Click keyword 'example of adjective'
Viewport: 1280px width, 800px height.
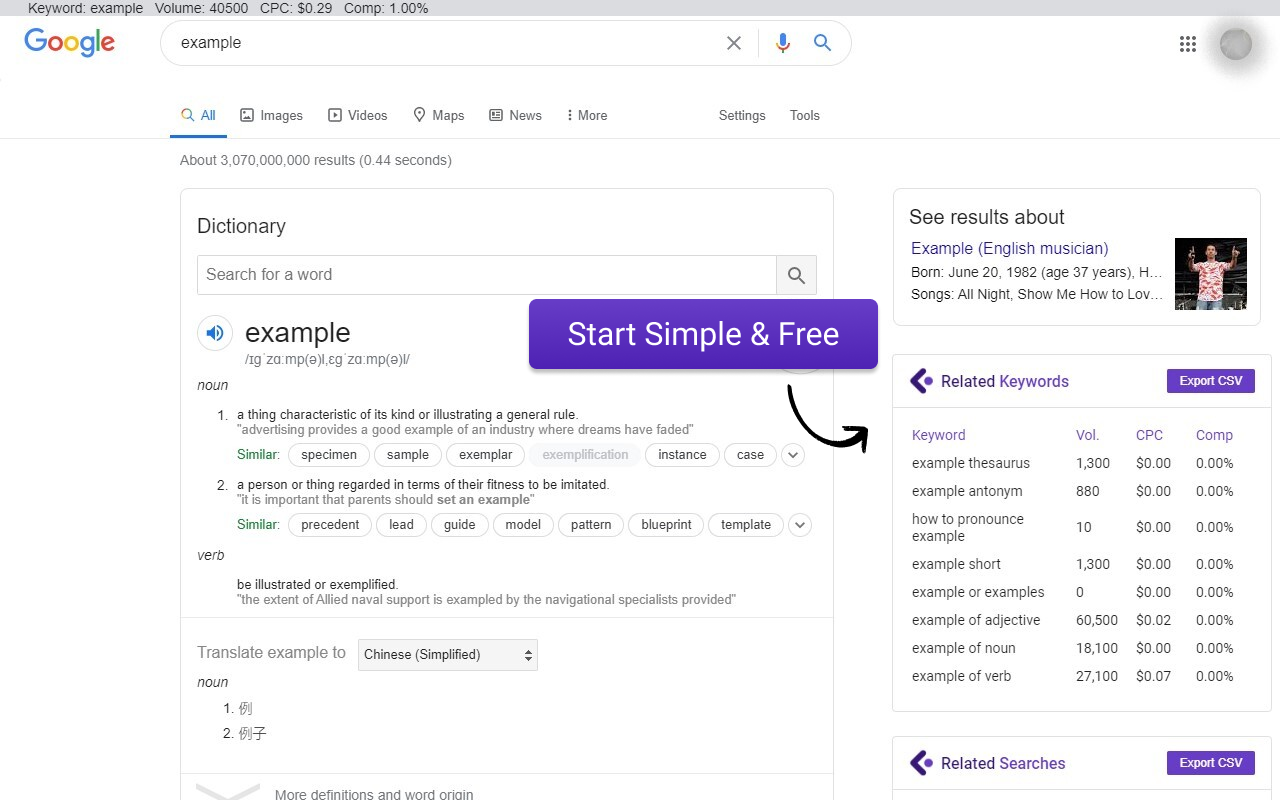[976, 620]
